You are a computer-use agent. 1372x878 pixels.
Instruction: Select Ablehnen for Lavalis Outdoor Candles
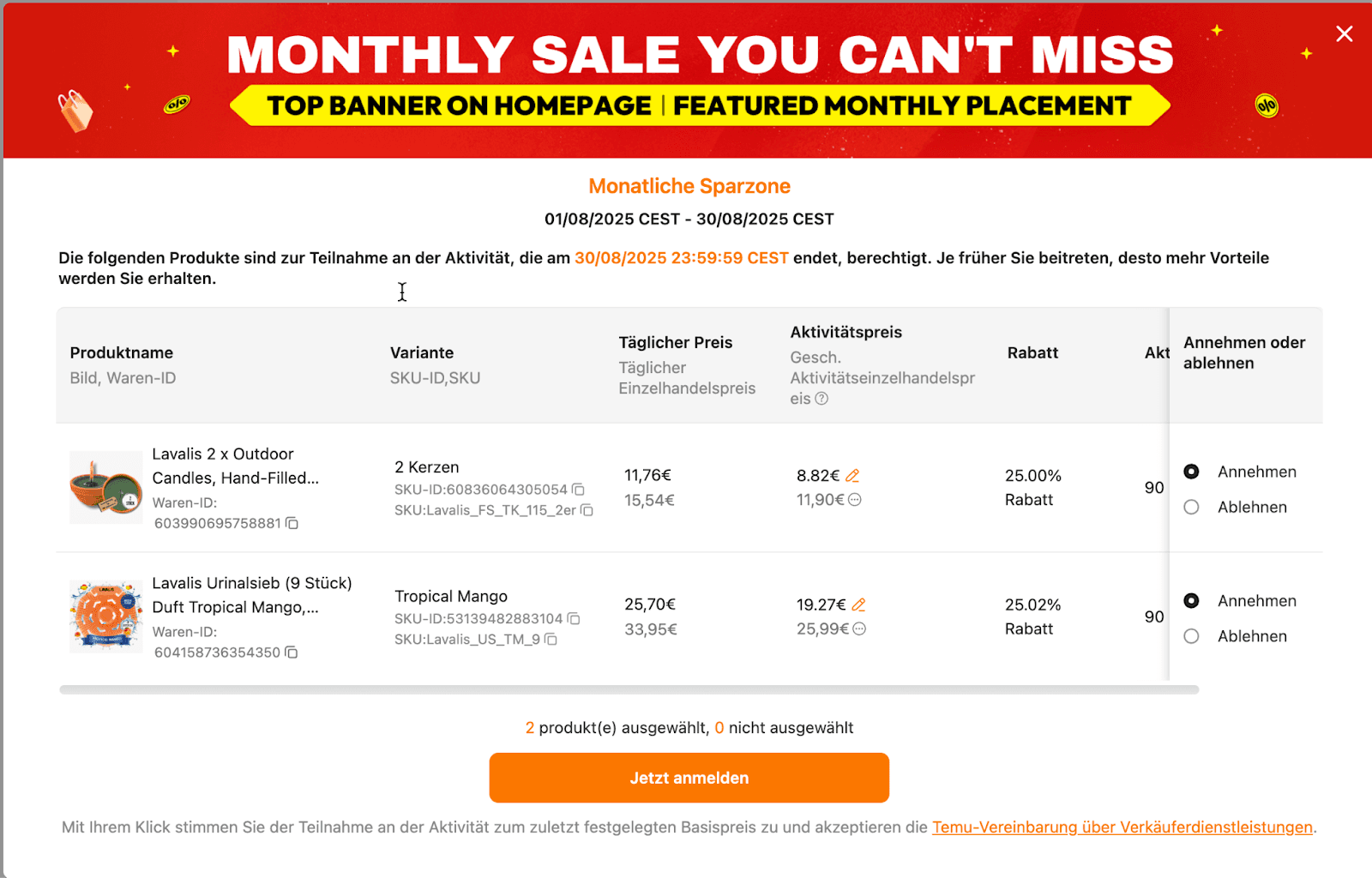tap(1191, 507)
